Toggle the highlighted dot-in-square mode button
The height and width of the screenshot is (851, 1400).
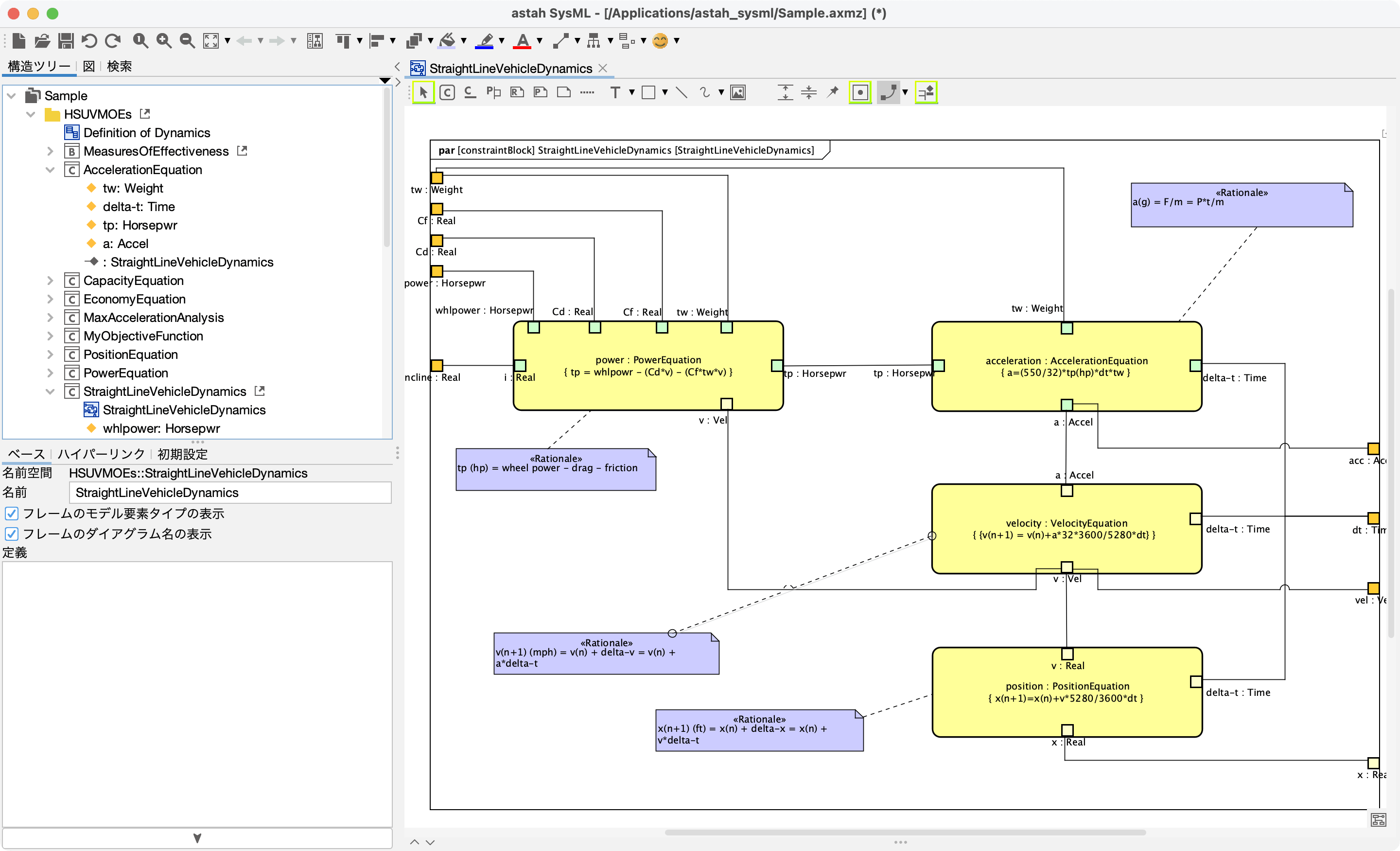click(x=859, y=92)
